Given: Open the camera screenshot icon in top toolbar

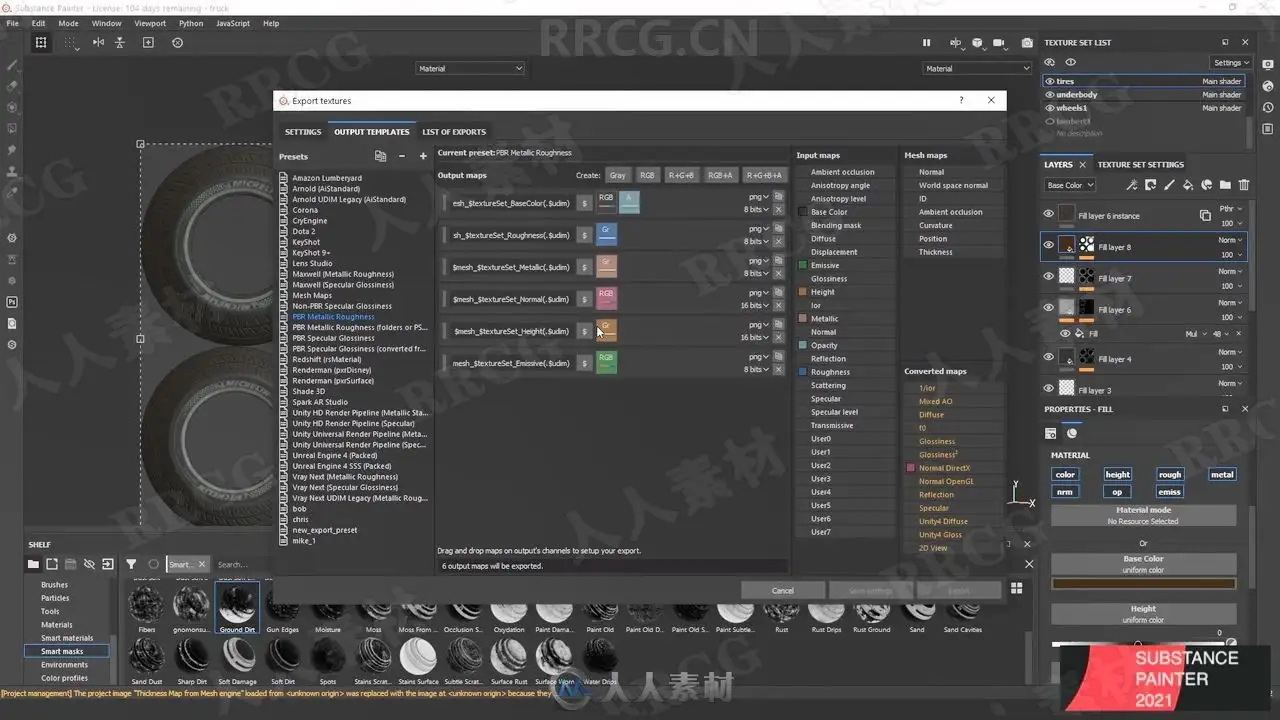Looking at the screenshot, I should pyautogui.click(x=1027, y=43).
